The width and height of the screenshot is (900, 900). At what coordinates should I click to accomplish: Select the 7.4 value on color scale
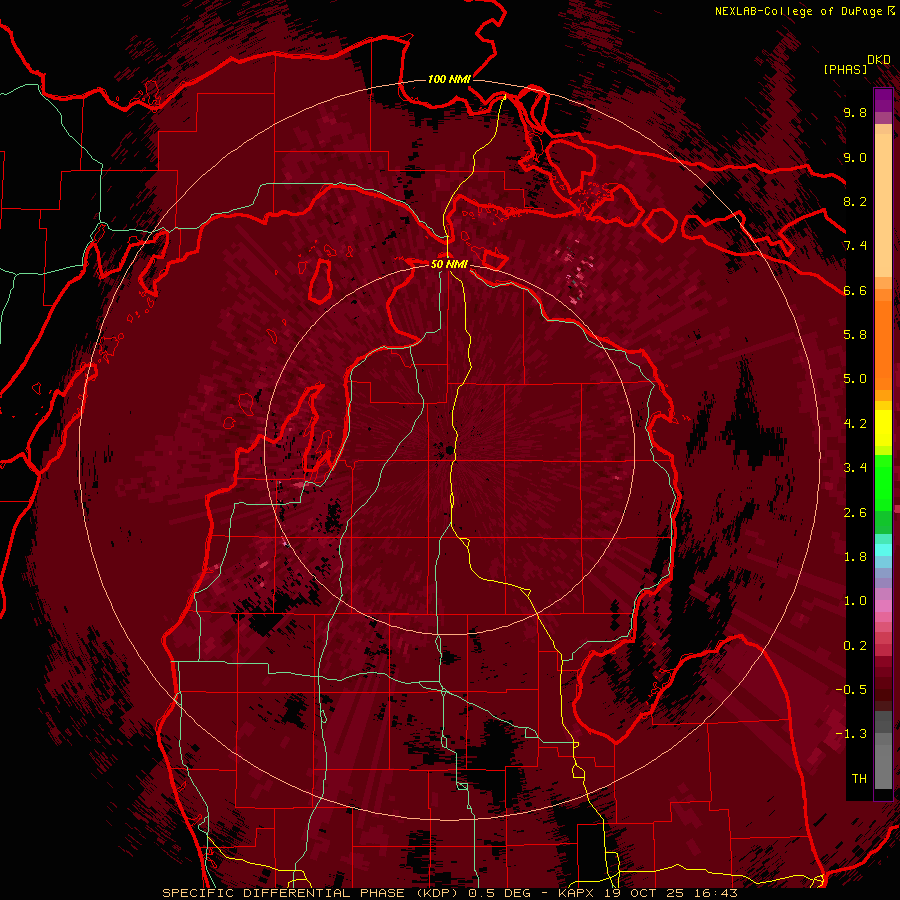855,246
